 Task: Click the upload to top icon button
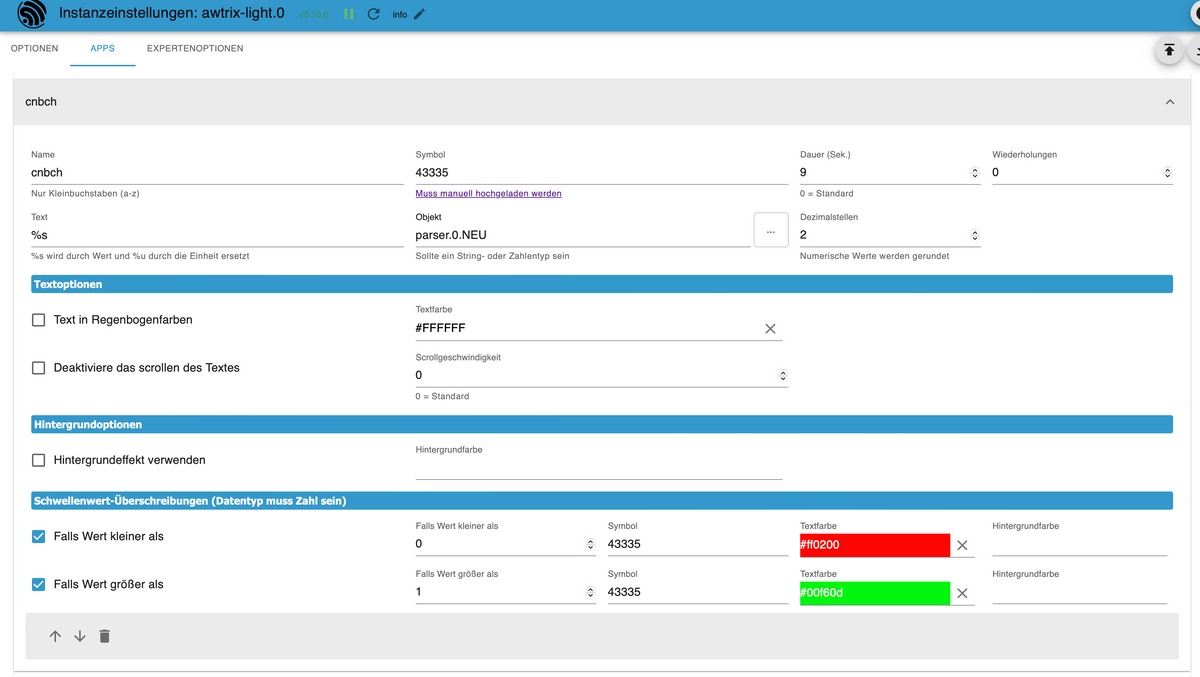tap(1169, 50)
